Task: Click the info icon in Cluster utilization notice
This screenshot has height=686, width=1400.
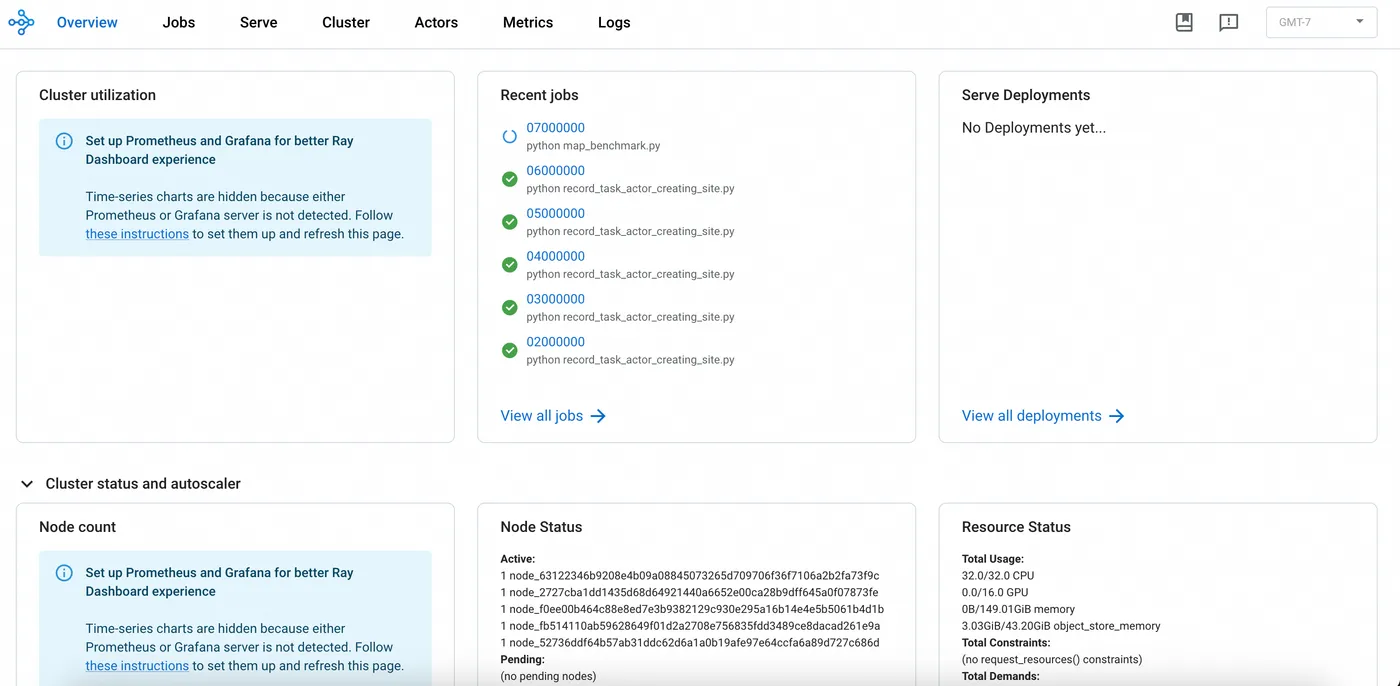Action: coord(64,141)
